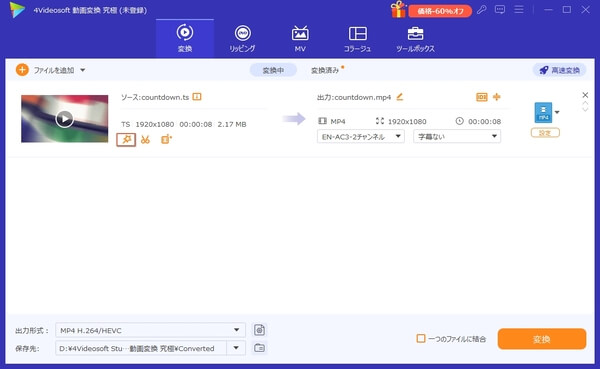
Task: Rename output with the pencil icon
Action: click(x=399, y=97)
